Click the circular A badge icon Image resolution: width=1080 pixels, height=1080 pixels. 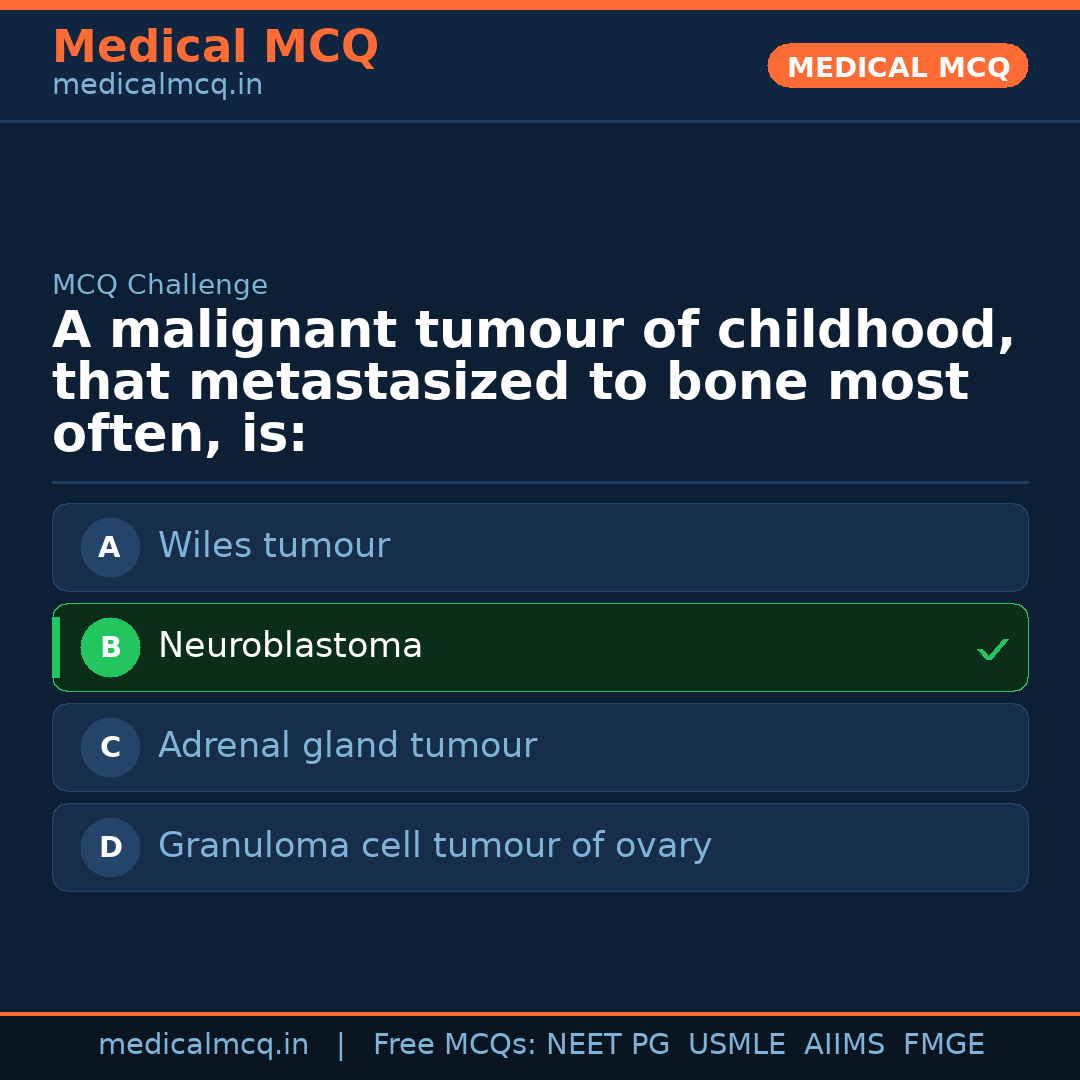pyautogui.click(x=110, y=547)
